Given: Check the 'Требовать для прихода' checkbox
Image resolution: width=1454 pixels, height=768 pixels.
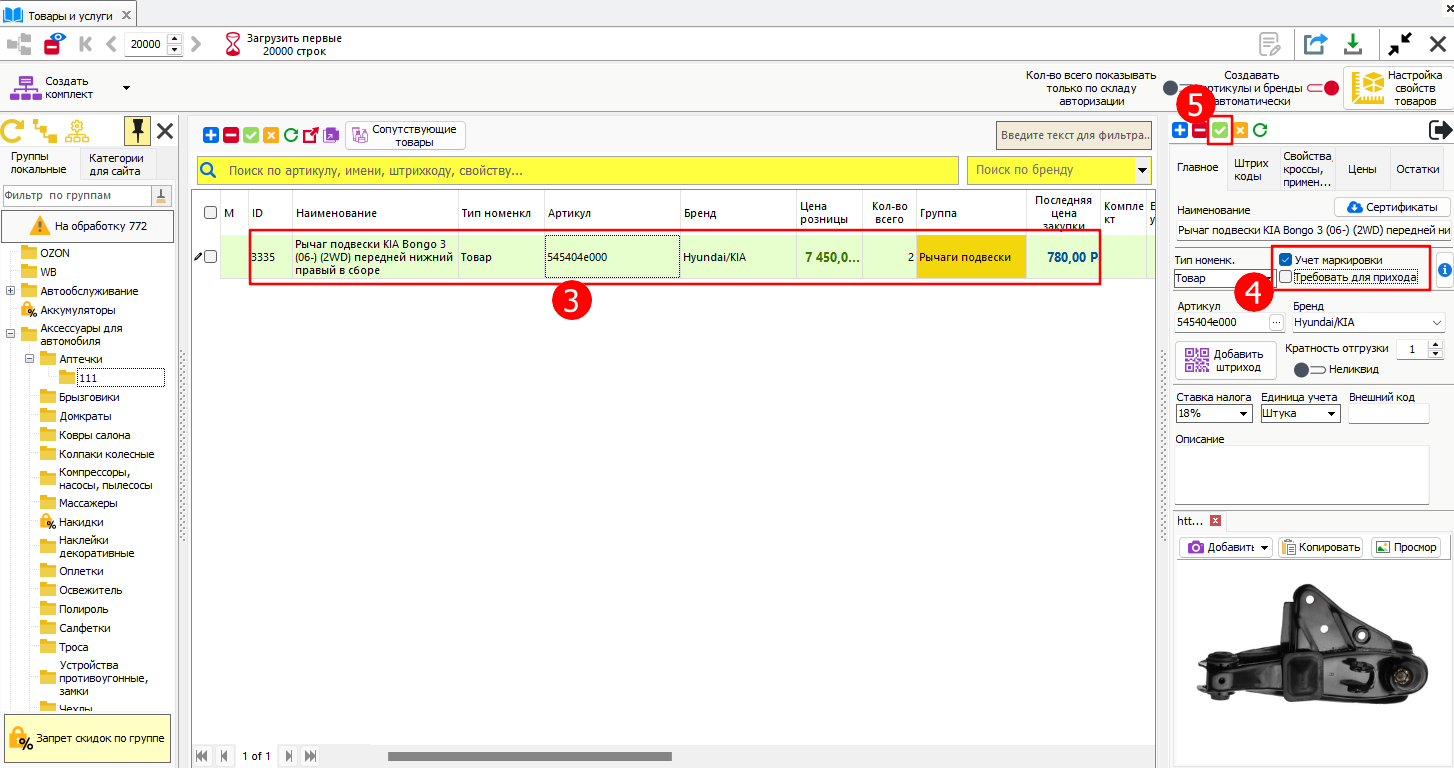Looking at the screenshot, I should pos(1286,277).
